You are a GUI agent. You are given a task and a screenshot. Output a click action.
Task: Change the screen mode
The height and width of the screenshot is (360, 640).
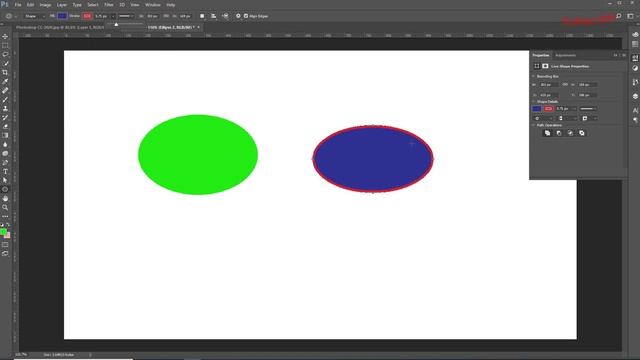point(5,253)
